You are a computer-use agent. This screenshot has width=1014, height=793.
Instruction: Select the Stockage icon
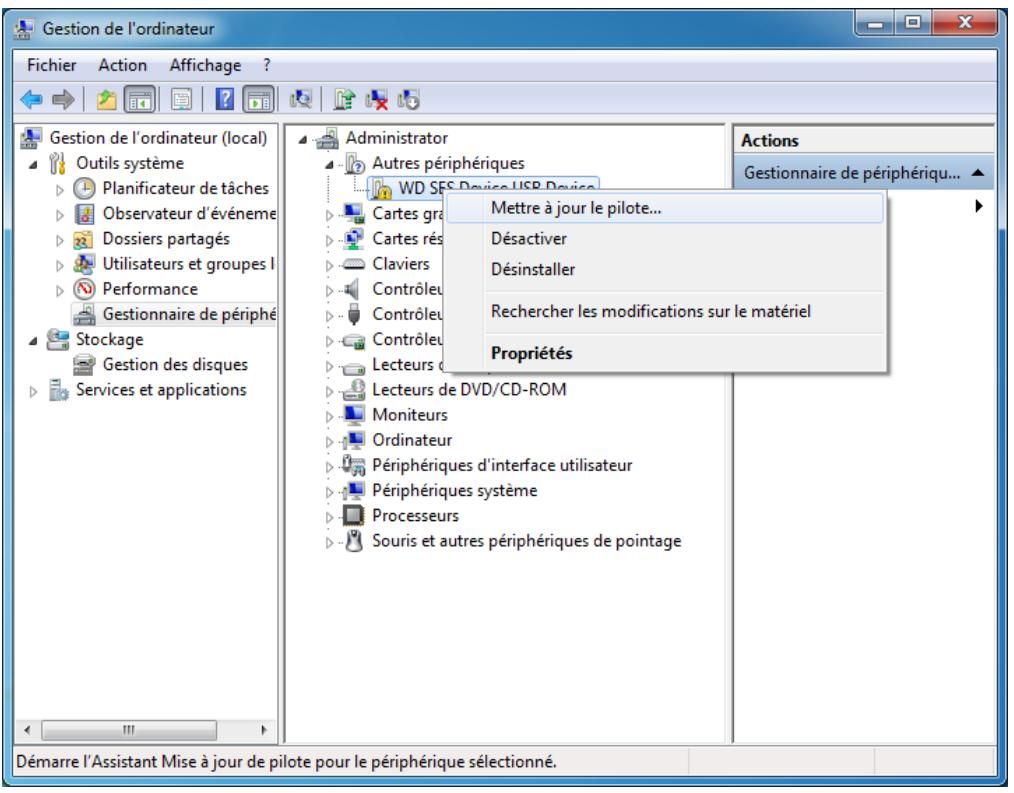pos(58,340)
